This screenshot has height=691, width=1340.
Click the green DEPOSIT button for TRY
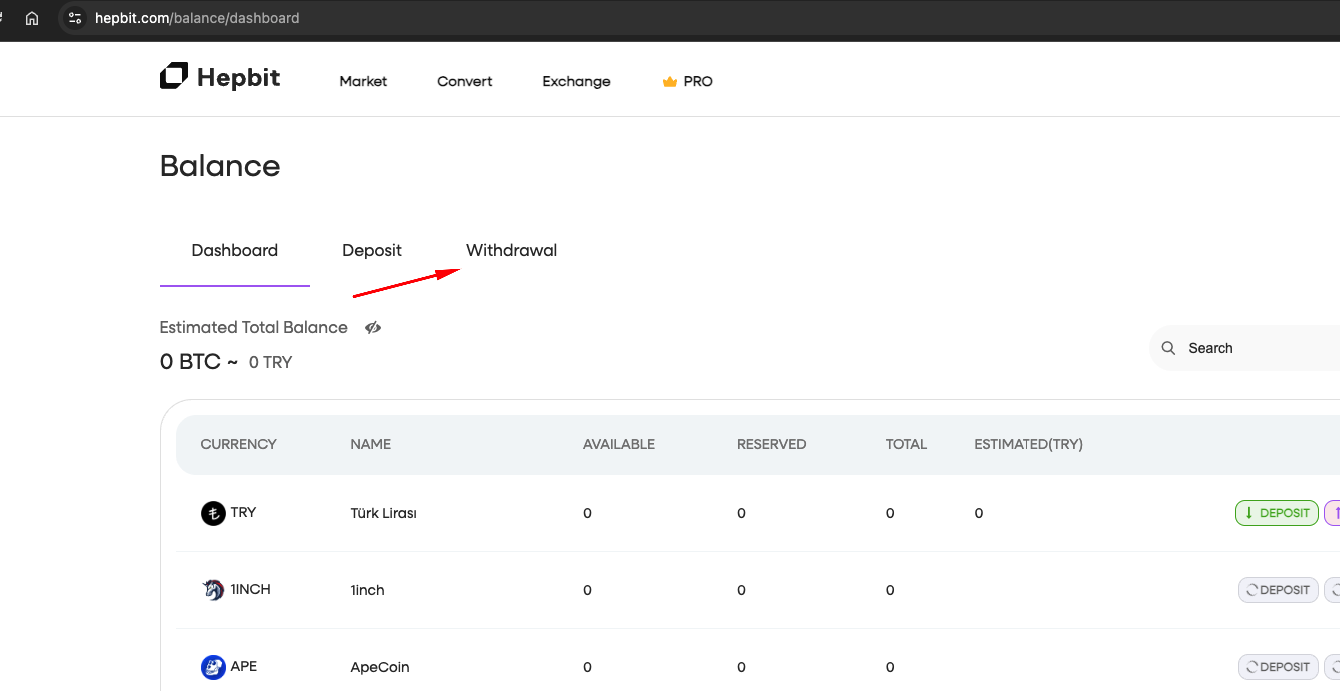[x=1277, y=513]
